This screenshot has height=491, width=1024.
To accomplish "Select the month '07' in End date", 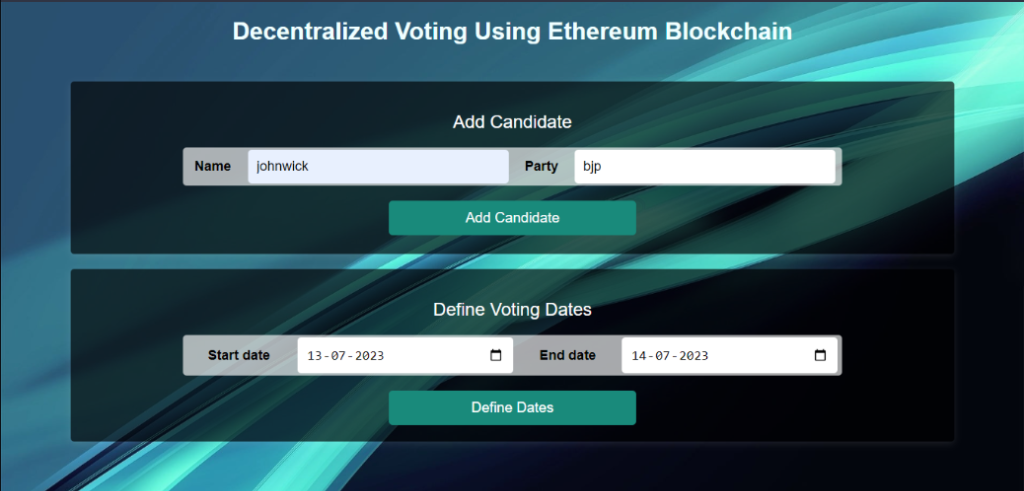I will click(663, 356).
